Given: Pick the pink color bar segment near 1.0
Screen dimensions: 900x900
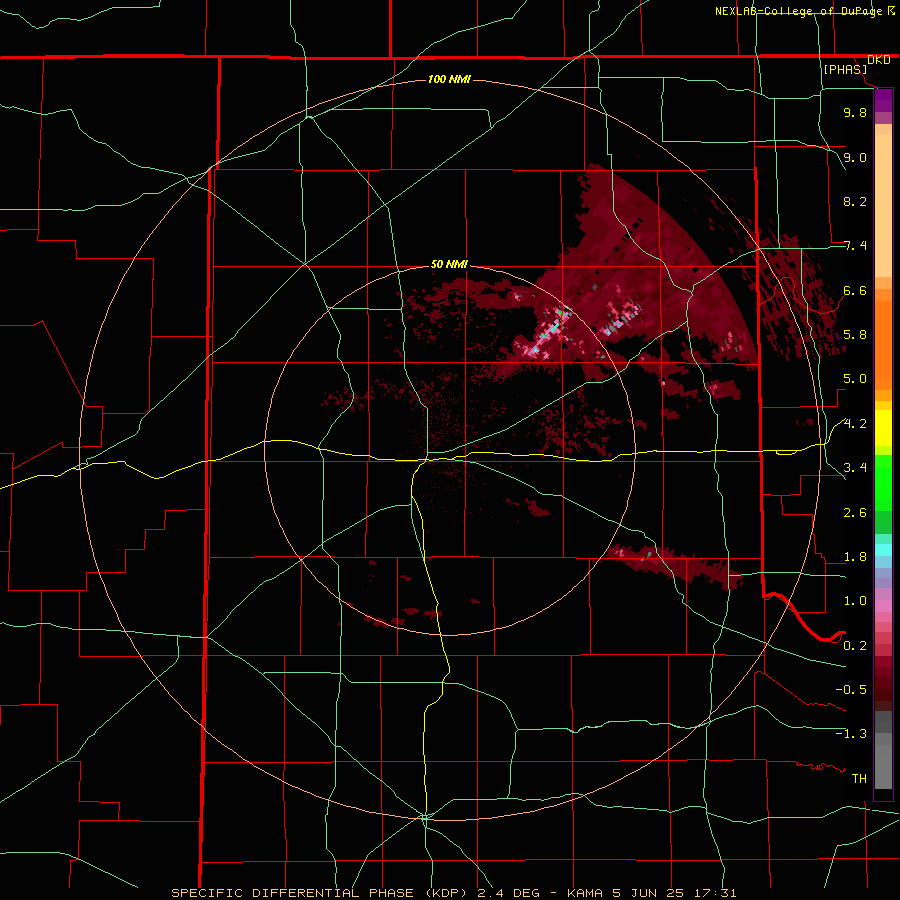Looking at the screenshot, I should click(883, 606).
